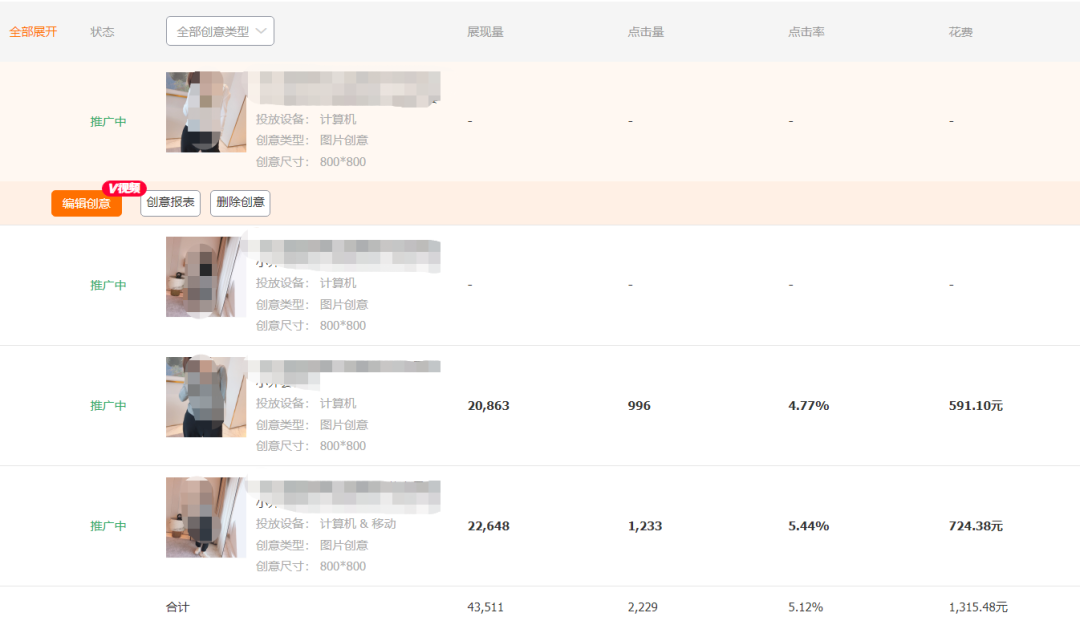Screen dimensions: 1080x629
Task: Click the 状态 column header
Action: [x=102, y=32]
